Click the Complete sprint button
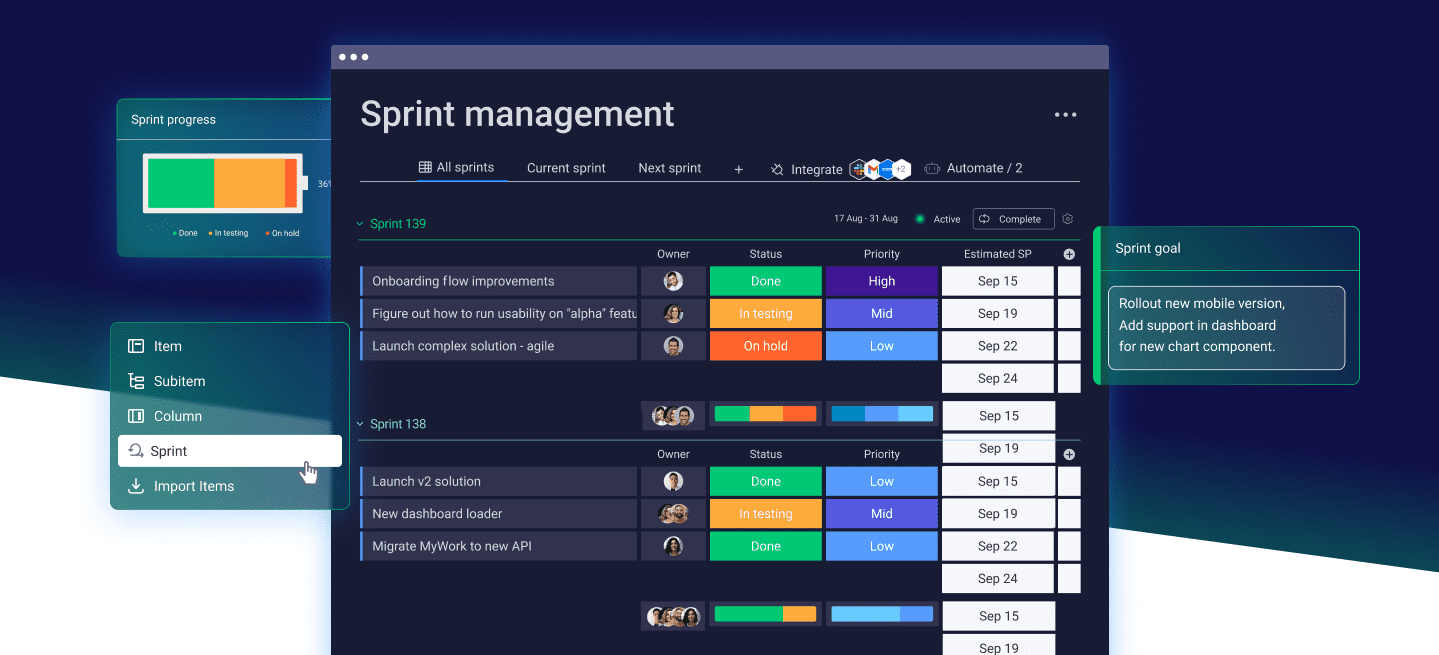1439x655 pixels. [1013, 219]
